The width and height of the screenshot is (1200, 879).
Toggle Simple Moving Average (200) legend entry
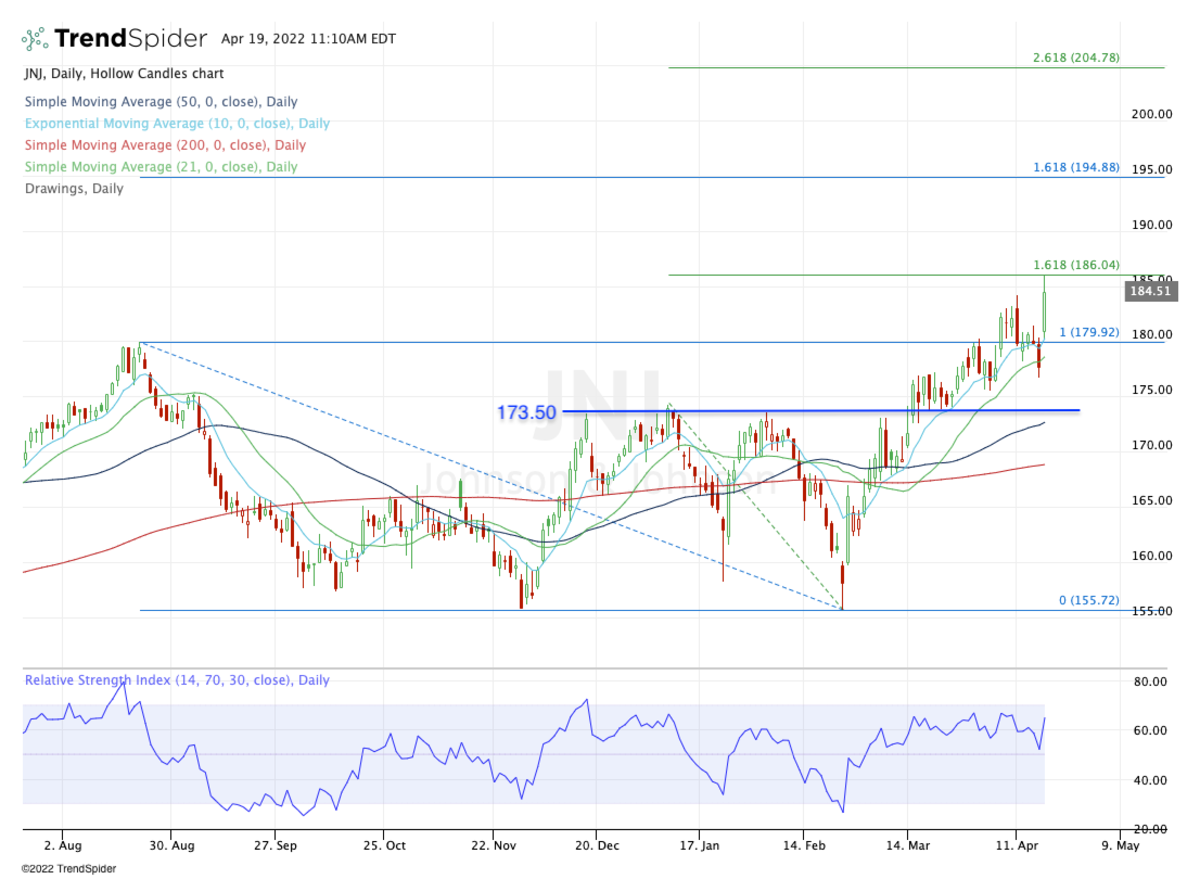pyautogui.click(x=164, y=145)
